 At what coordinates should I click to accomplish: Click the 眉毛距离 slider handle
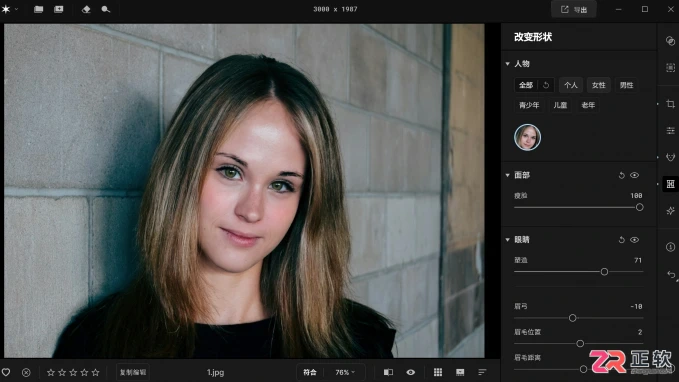click(x=583, y=369)
